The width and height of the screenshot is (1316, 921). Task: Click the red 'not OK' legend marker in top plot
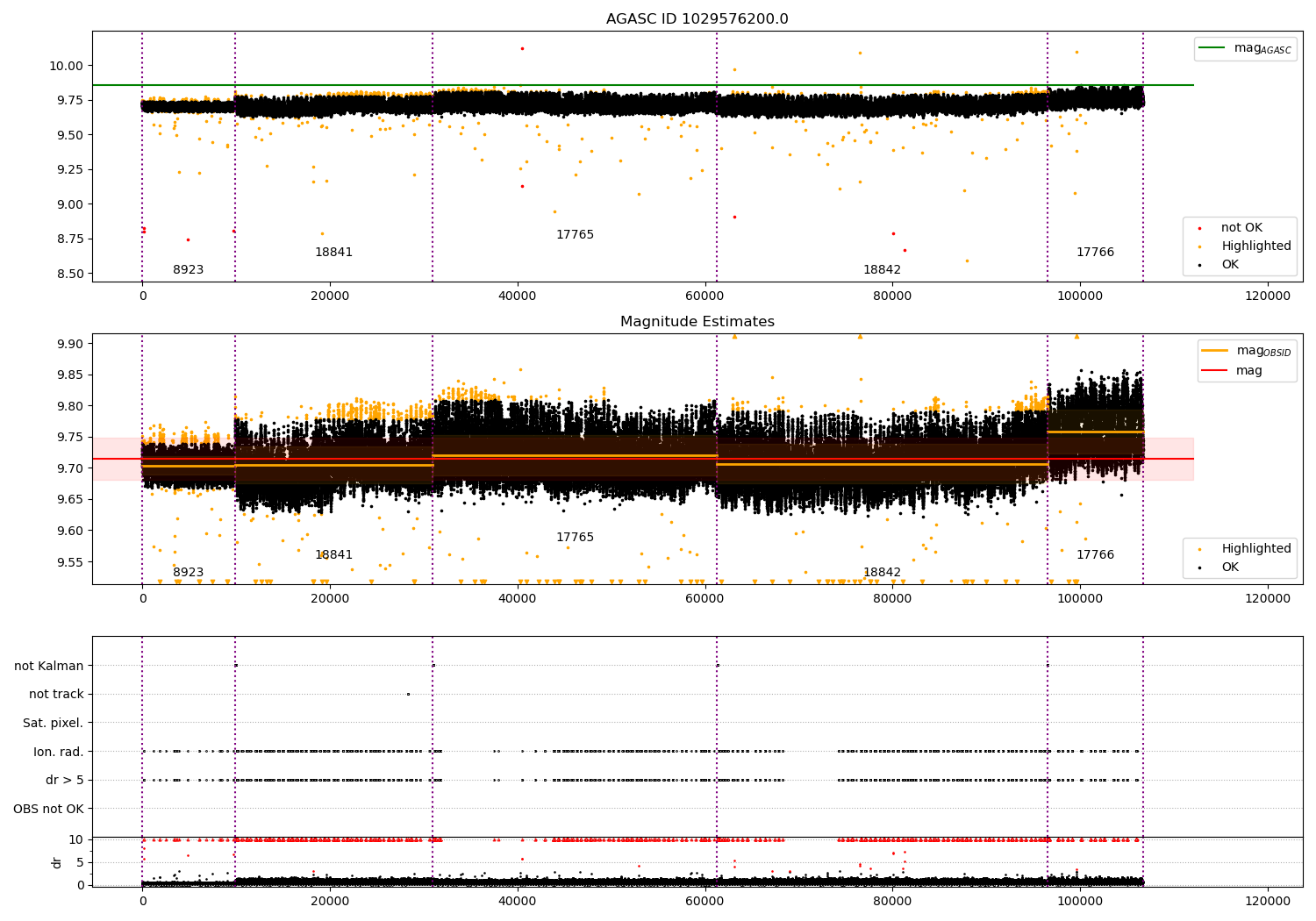click(x=1199, y=228)
